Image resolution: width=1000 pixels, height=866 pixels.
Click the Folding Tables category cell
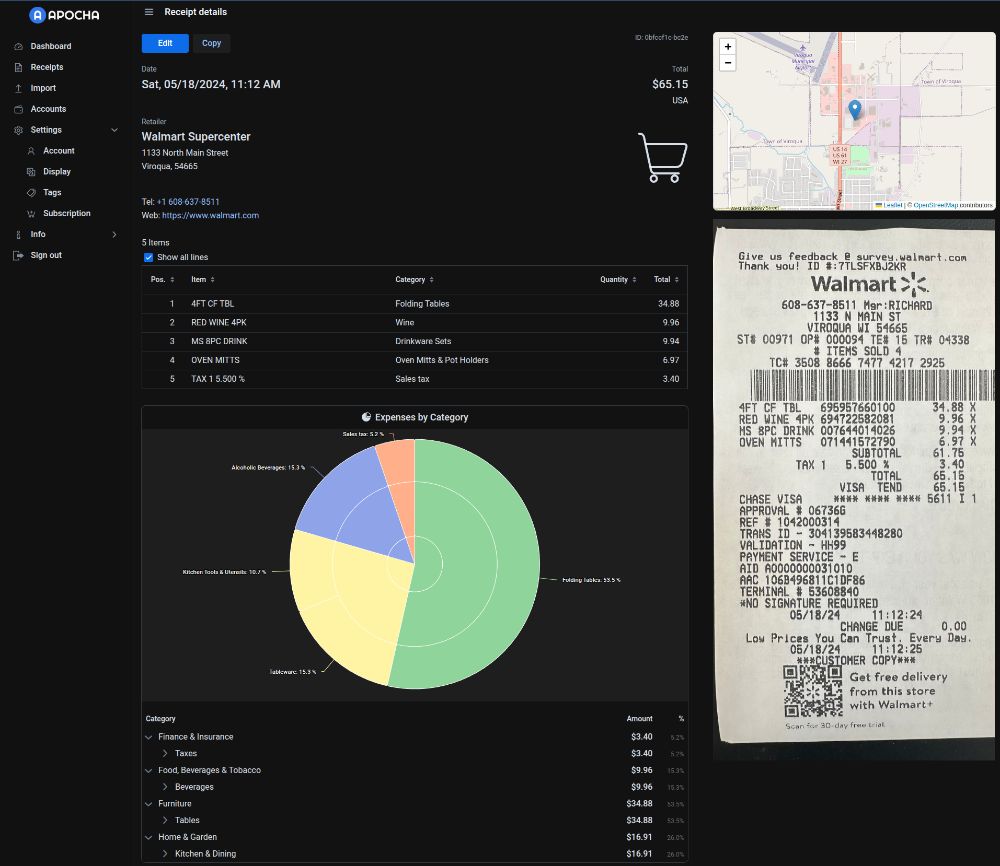[x=422, y=304]
